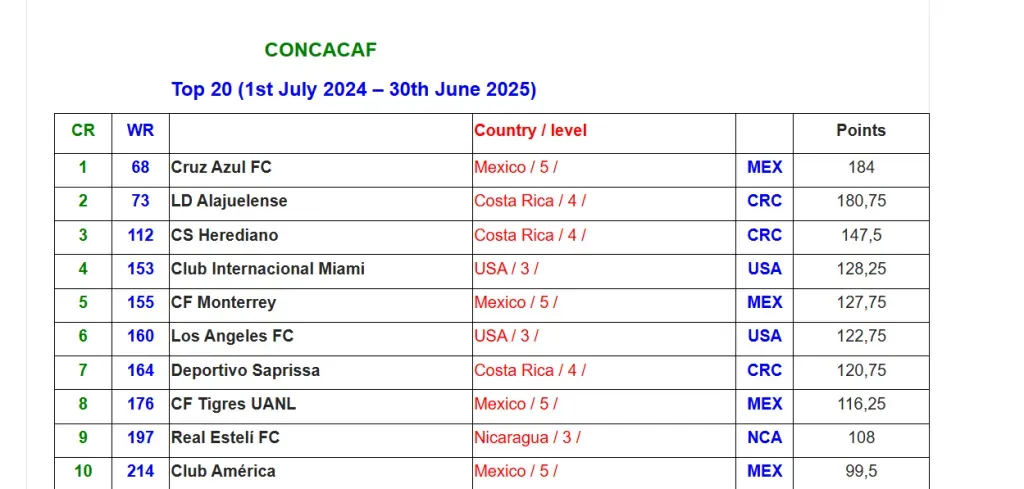Click Club Internacional Miami entry

click(x=268, y=268)
